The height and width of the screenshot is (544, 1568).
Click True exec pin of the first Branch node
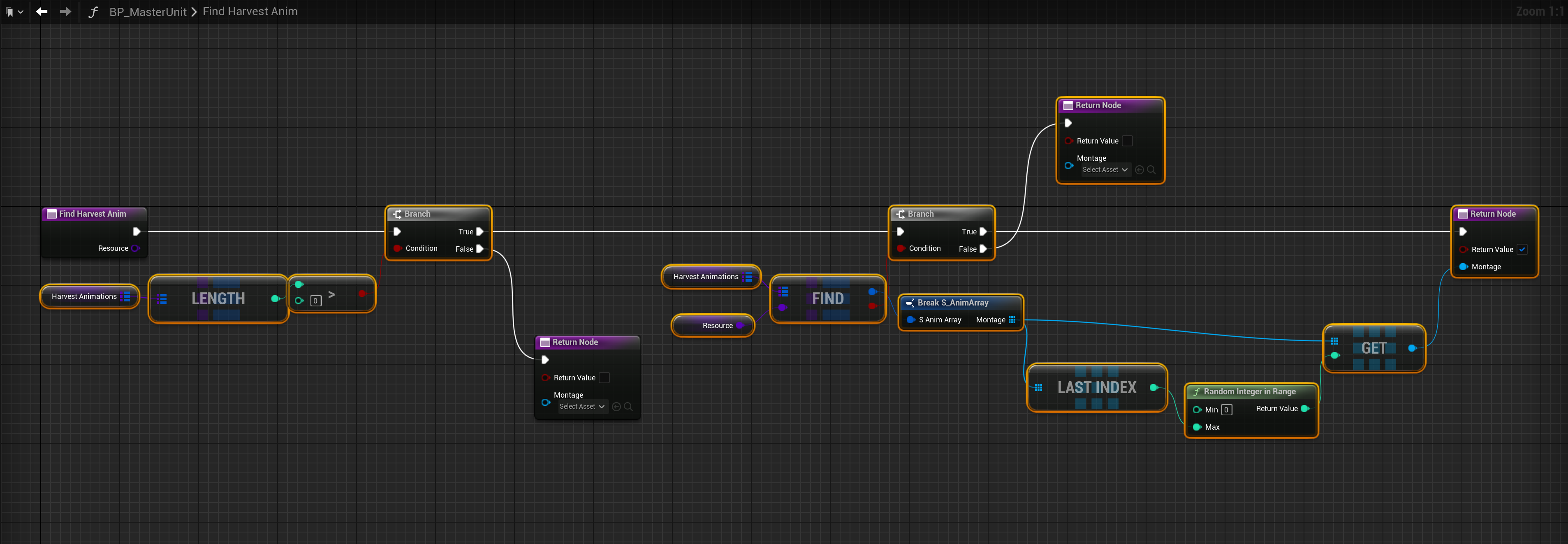click(479, 231)
